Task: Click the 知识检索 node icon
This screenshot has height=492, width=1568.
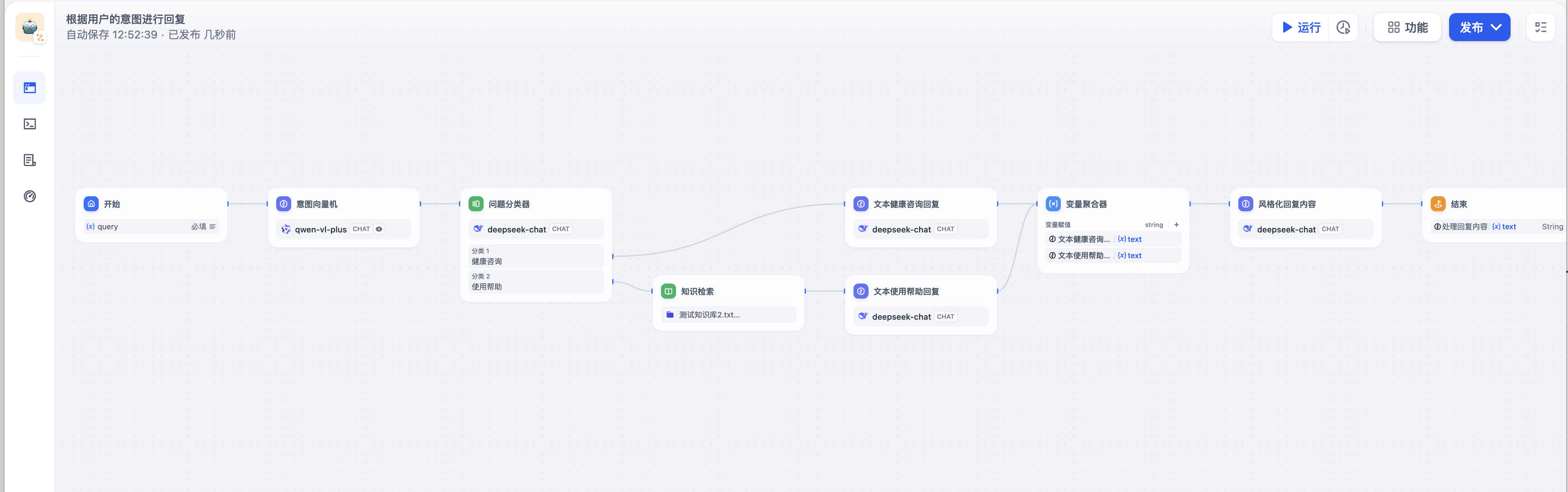Action: (x=668, y=291)
